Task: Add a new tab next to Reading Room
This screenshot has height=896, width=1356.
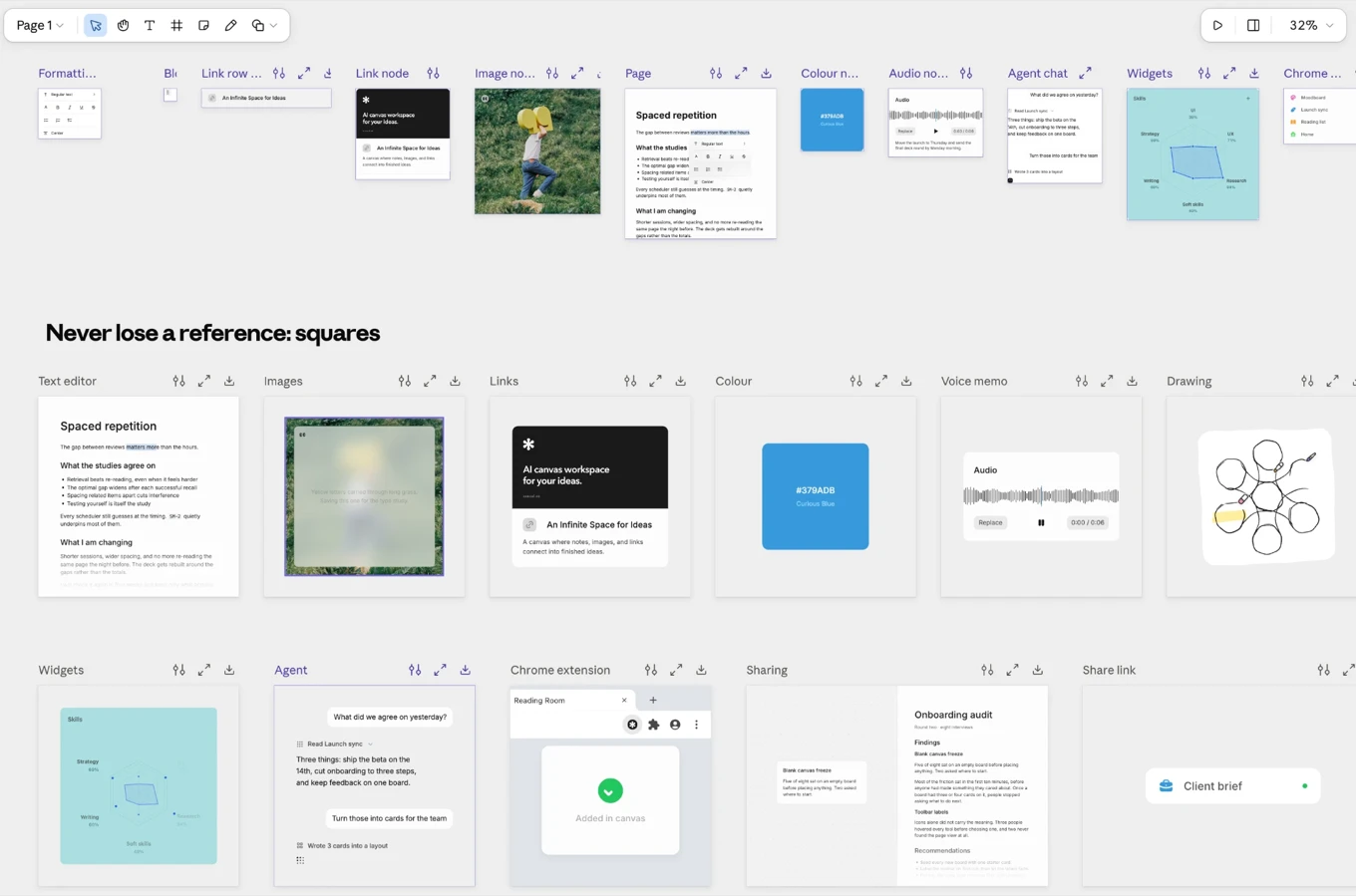Action: tap(653, 701)
